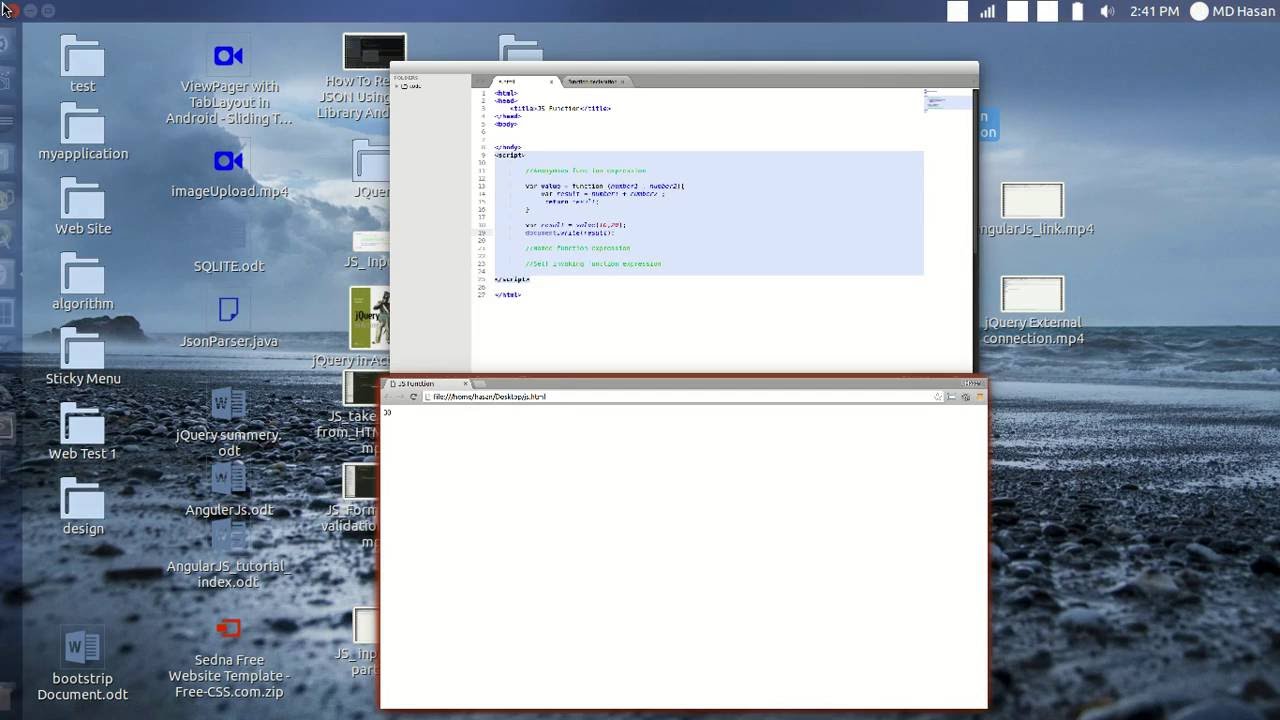Switch to the first editor tab
Image resolution: width=1280 pixels, height=720 pixels.
click(525, 81)
